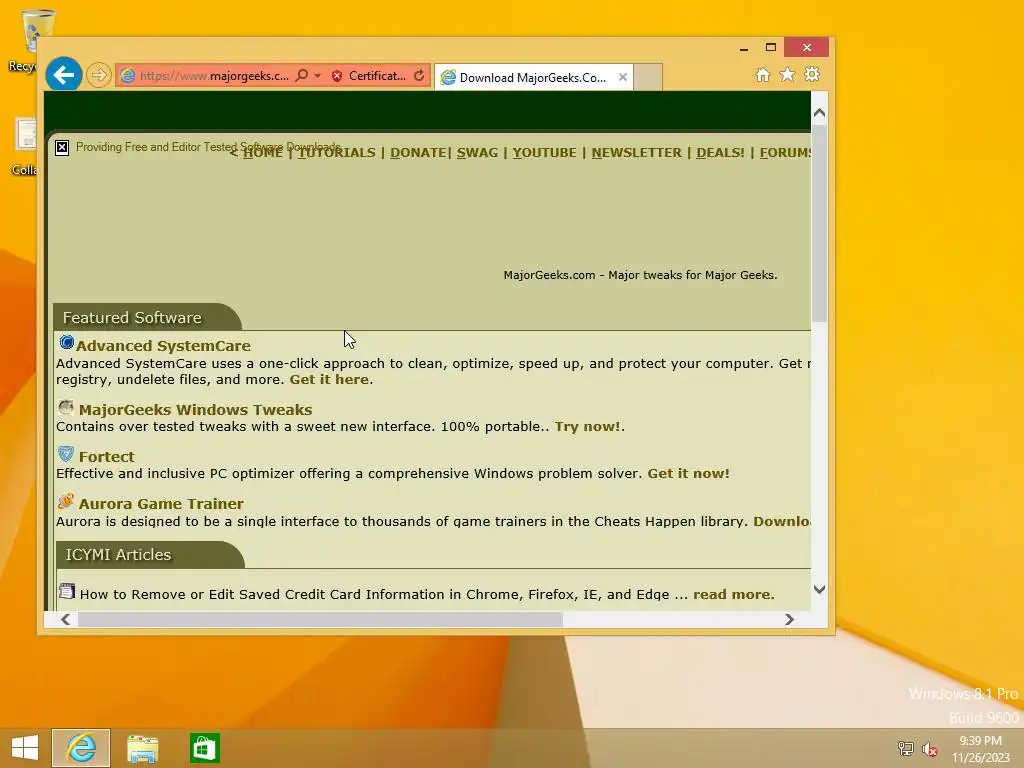Click the vertical scrollbar up arrow
The width and height of the screenshot is (1024, 768).
pos(820,112)
